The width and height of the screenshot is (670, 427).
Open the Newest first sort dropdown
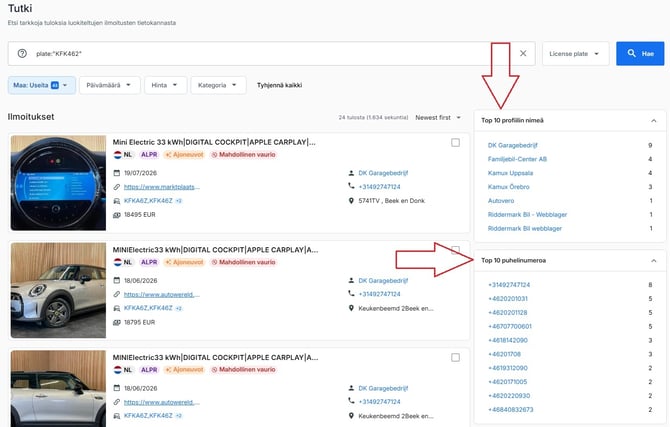click(x=438, y=117)
